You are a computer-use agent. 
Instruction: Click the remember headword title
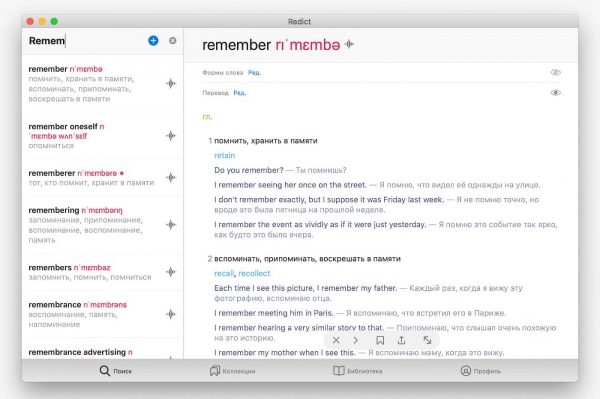point(236,45)
